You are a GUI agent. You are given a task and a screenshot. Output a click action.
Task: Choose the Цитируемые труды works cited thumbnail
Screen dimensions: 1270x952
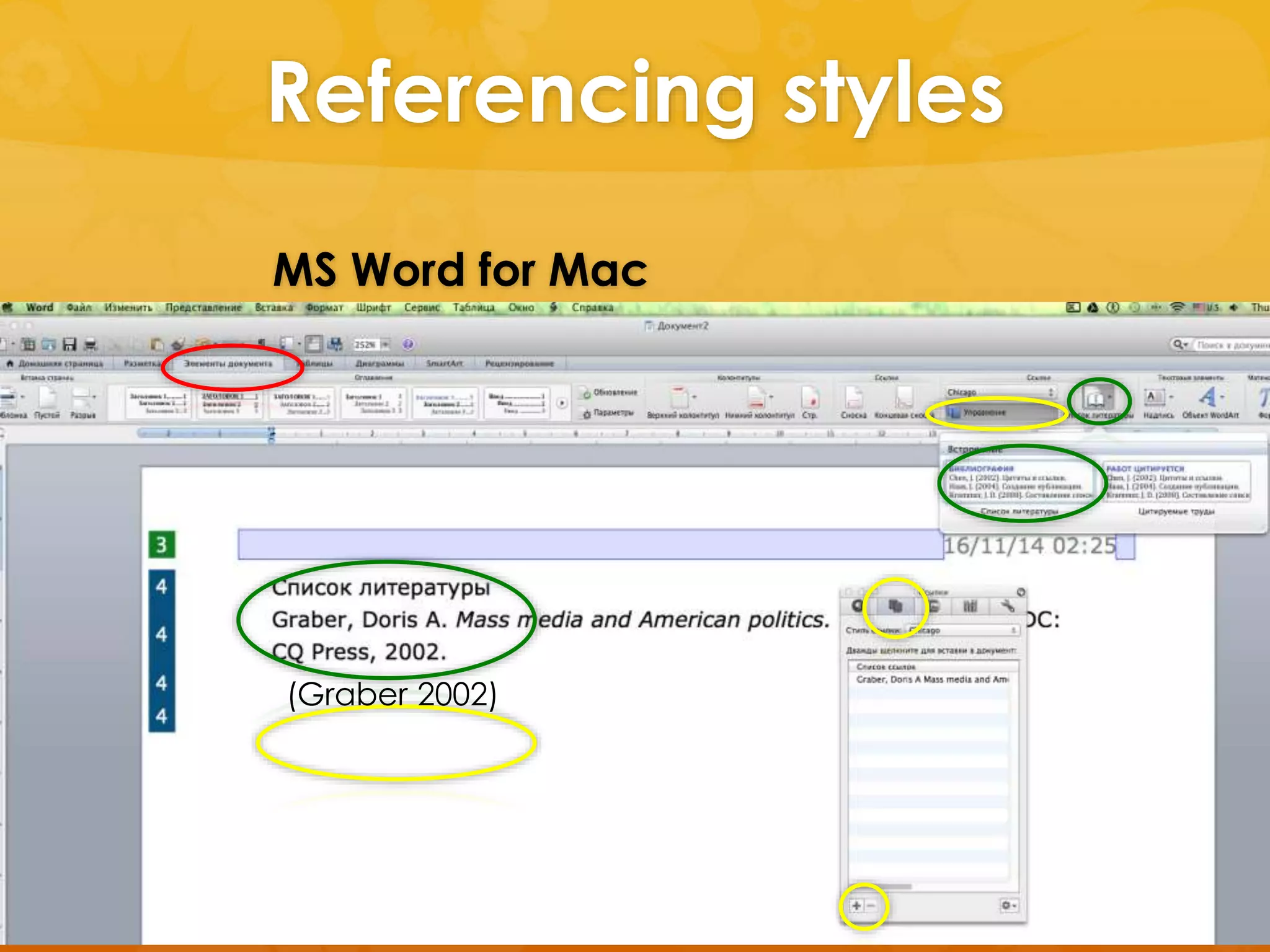click(1177, 481)
